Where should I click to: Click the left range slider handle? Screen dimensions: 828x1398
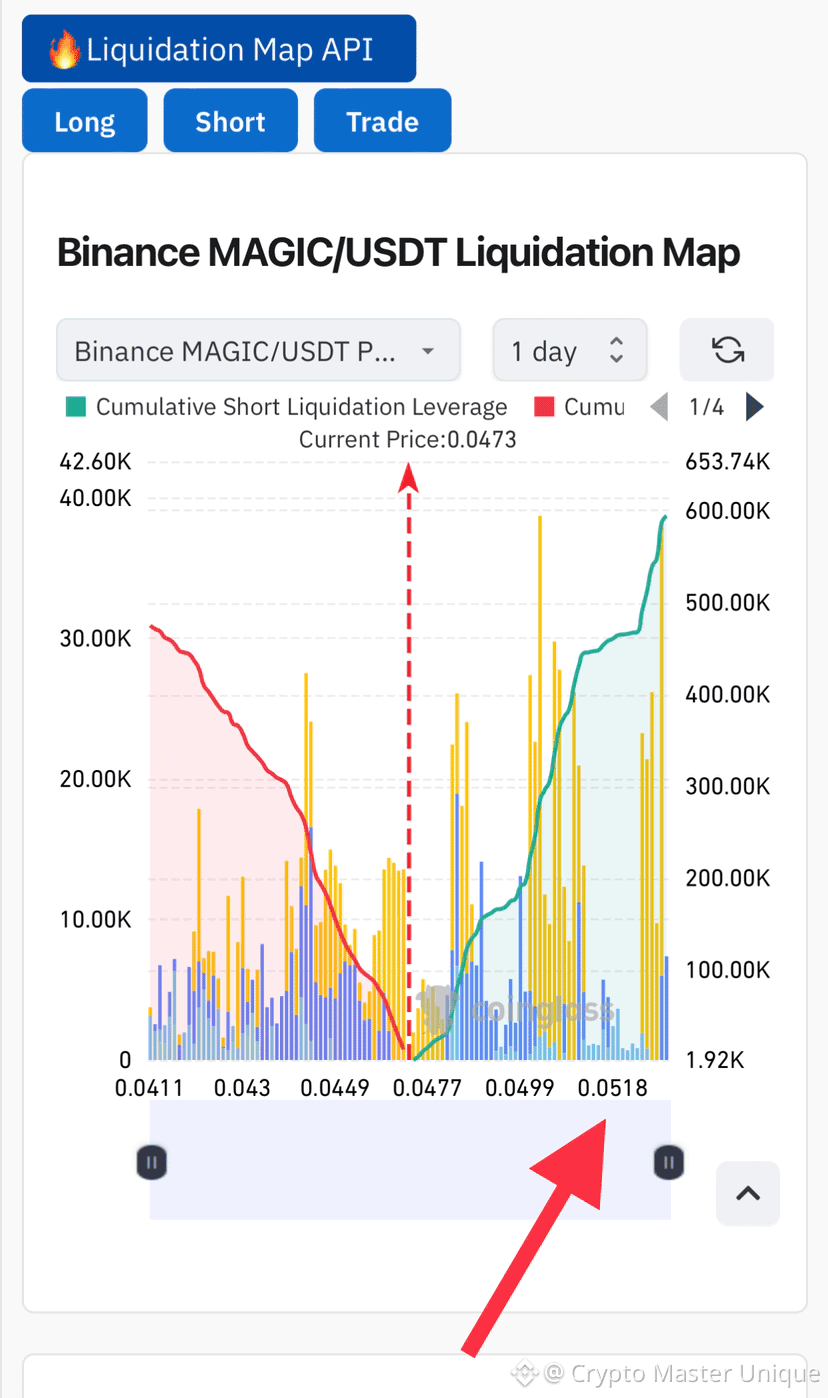(x=151, y=1162)
